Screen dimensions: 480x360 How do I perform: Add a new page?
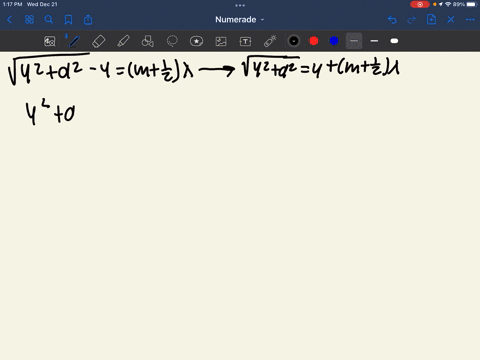[x=431, y=20]
